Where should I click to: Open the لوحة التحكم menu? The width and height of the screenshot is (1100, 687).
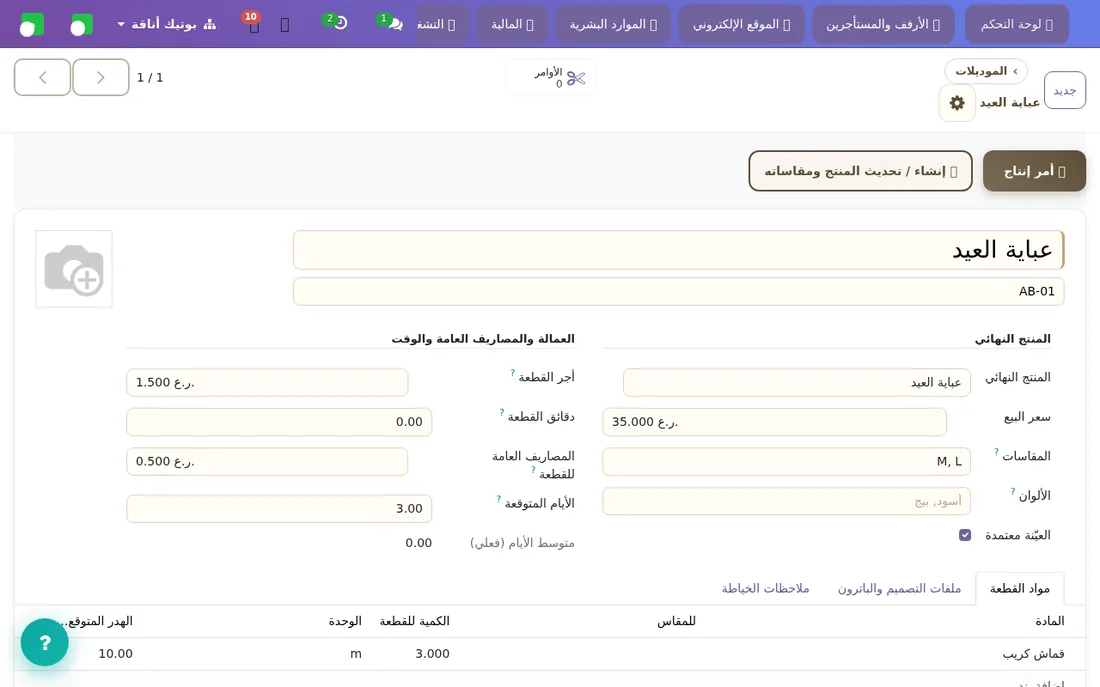[x=1017, y=25]
